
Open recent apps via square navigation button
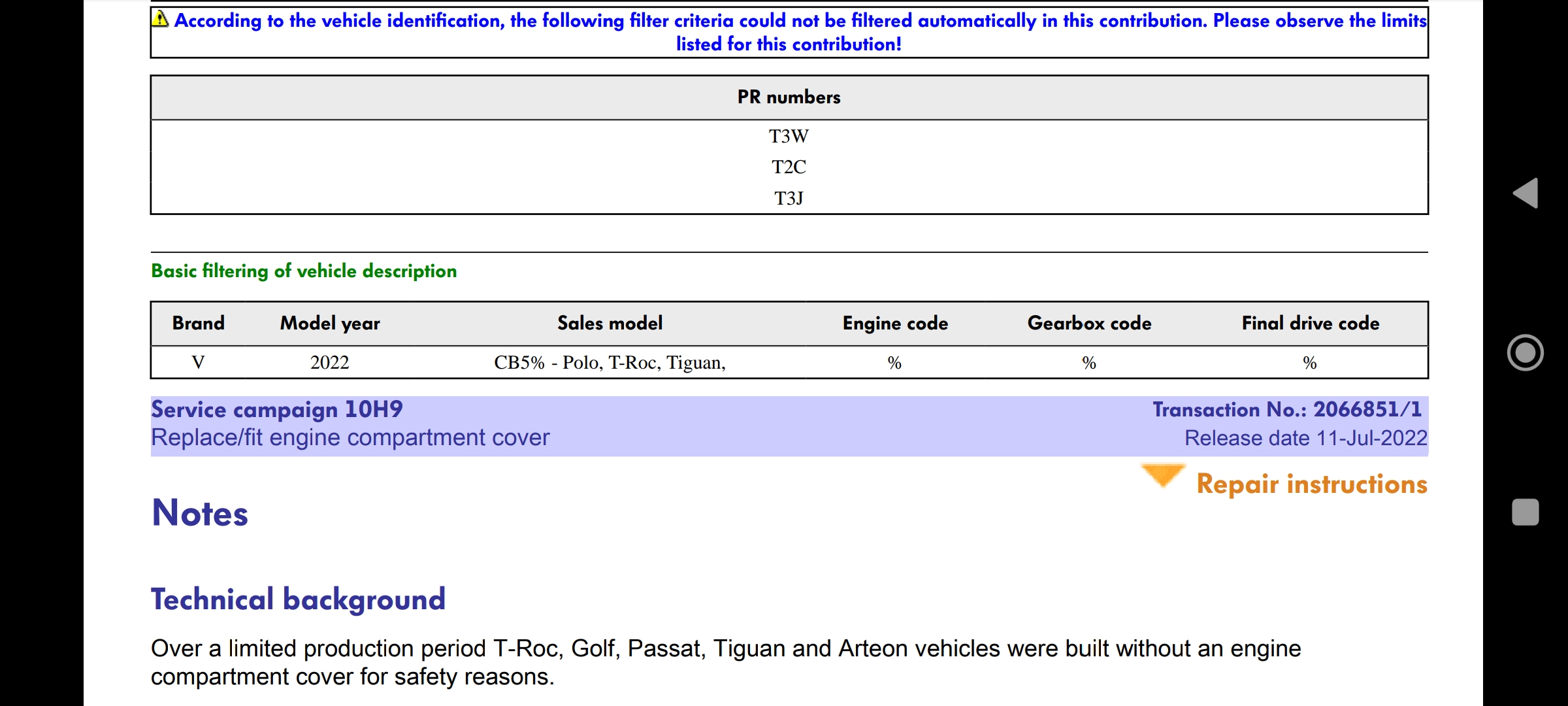[1526, 513]
